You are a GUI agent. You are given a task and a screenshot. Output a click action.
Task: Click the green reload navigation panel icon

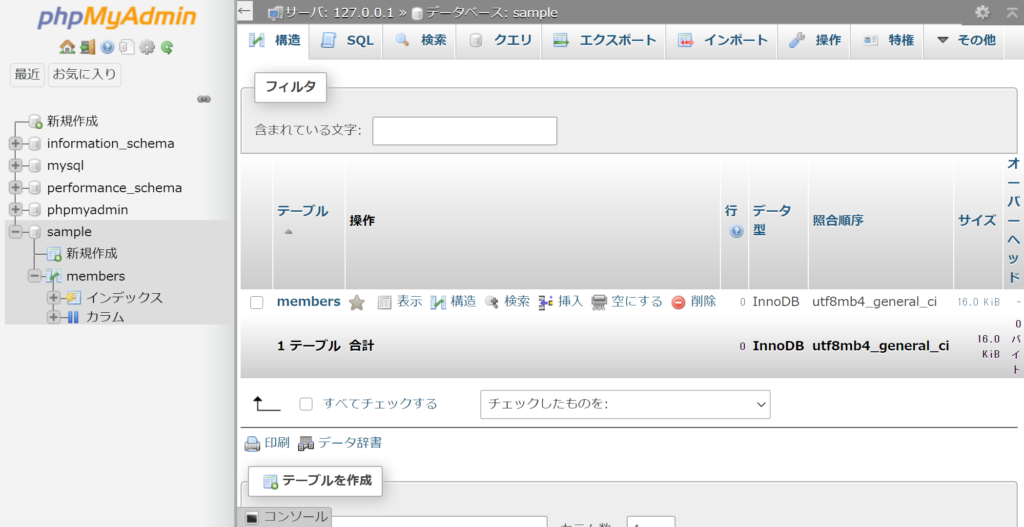[167, 47]
